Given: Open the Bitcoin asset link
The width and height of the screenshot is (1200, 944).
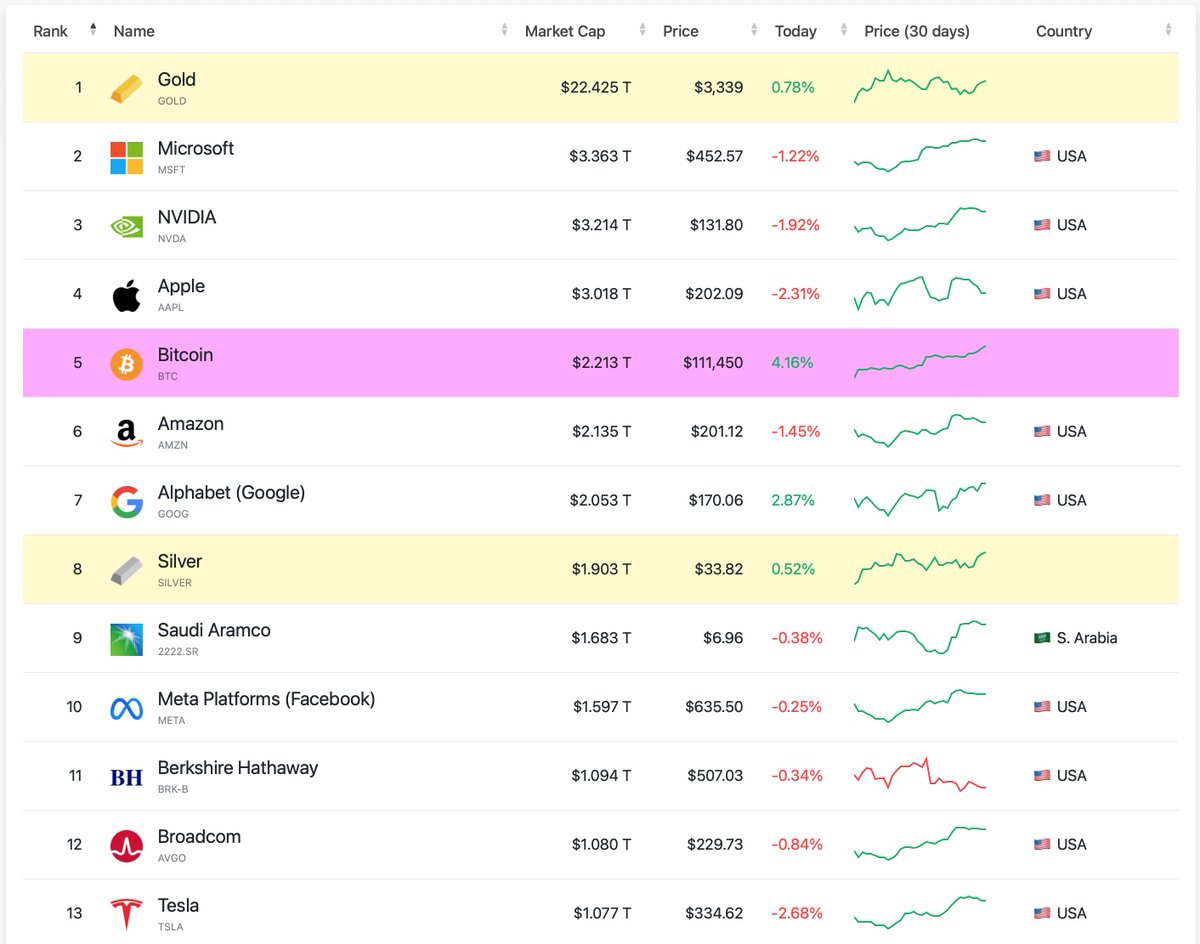Looking at the screenshot, I should pos(185,355).
